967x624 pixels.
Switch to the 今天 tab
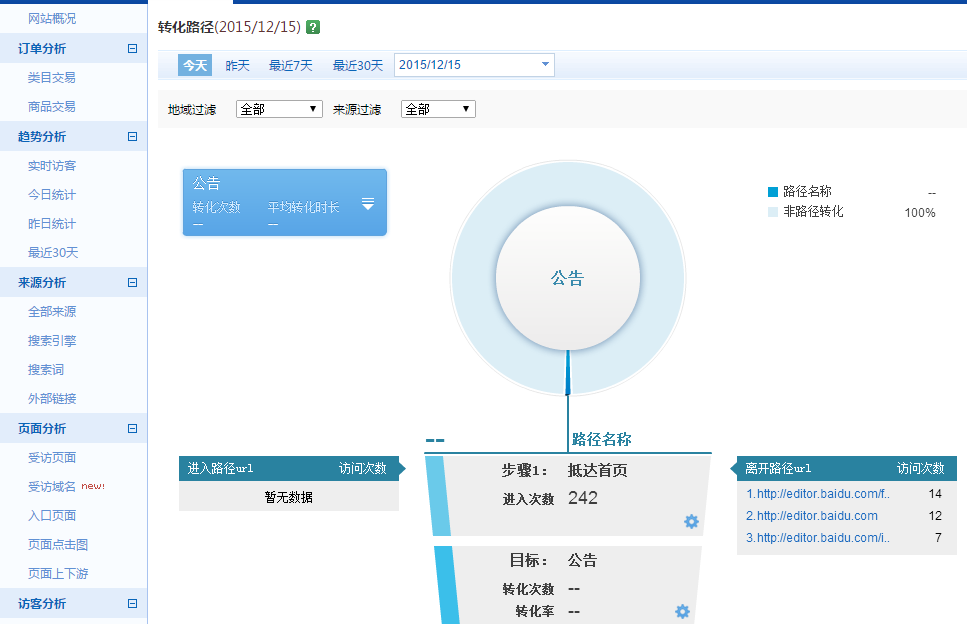(194, 64)
